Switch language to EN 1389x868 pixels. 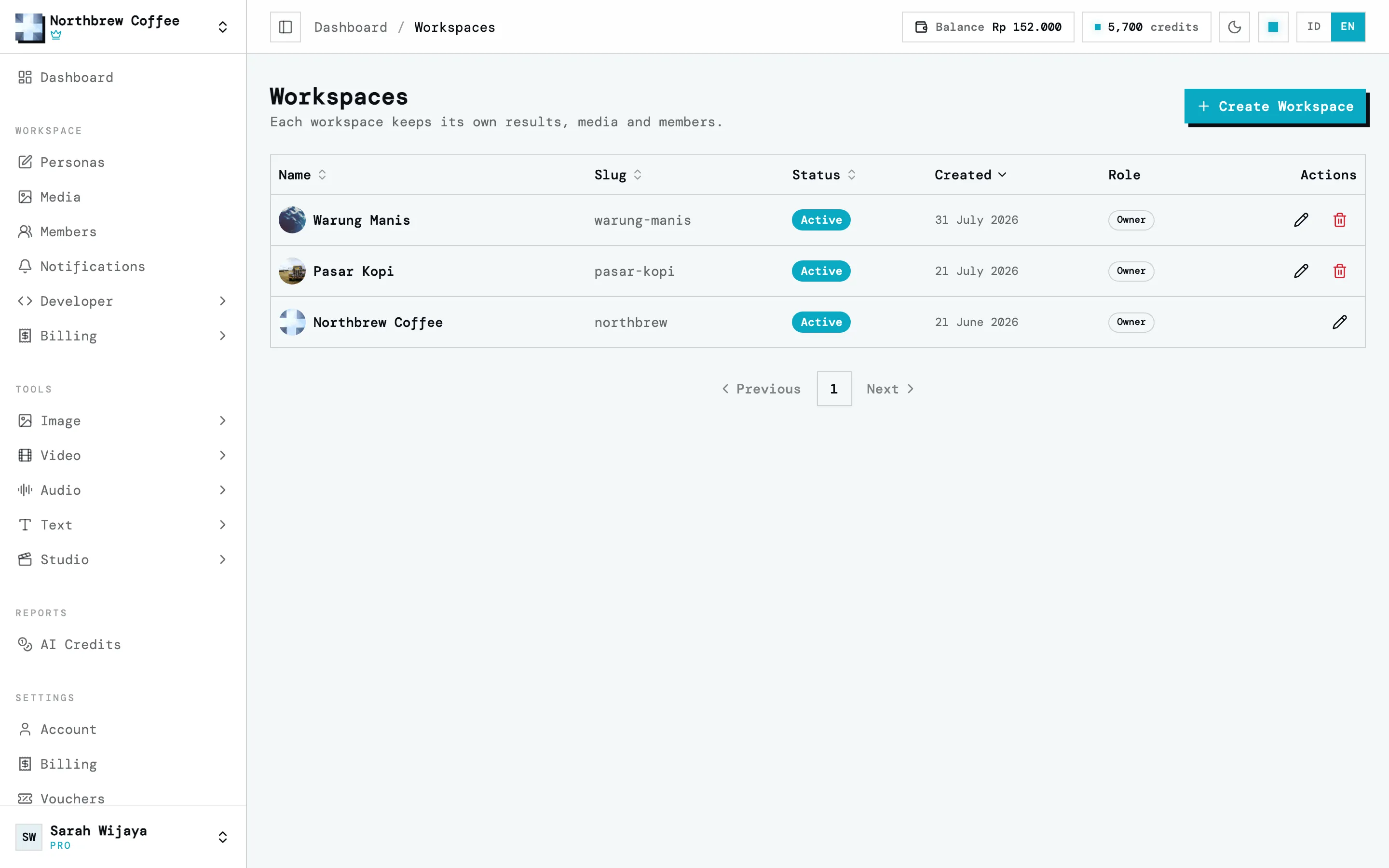pyautogui.click(x=1348, y=27)
